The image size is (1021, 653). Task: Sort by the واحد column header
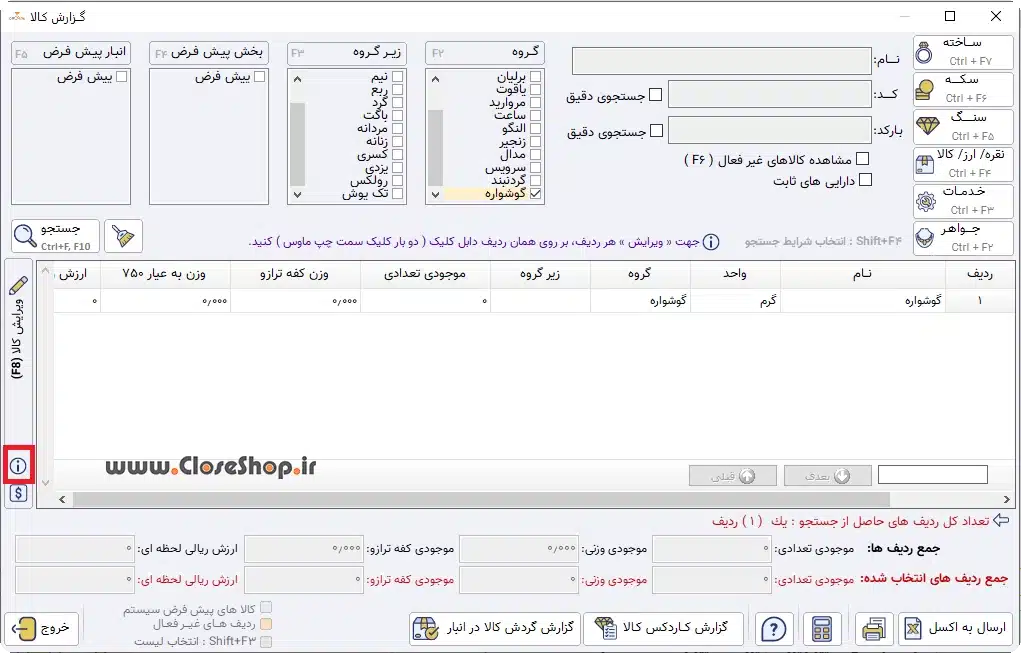tap(735, 274)
